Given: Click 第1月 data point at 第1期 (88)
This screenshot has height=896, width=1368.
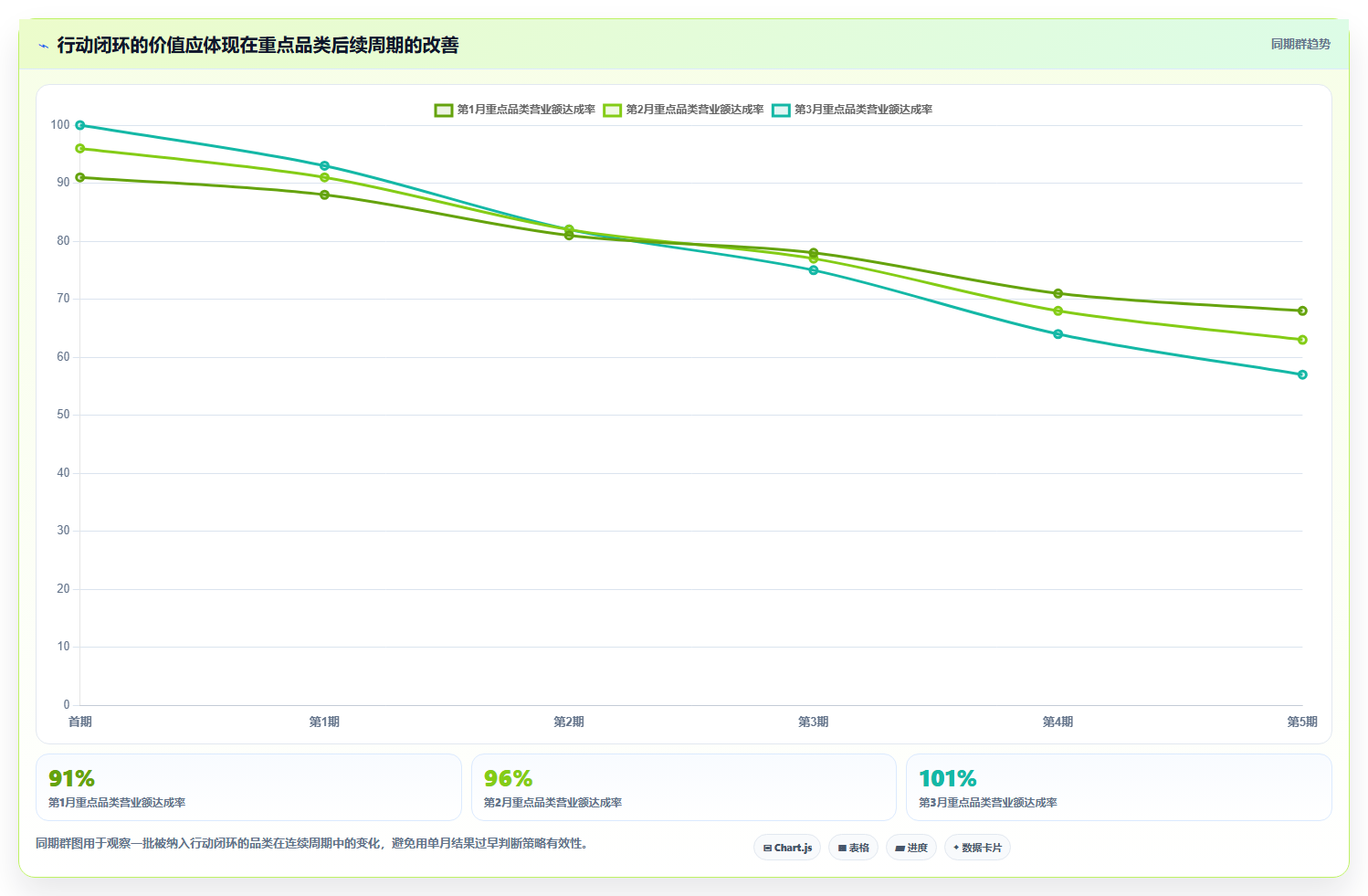Looking at the screenshot, I should coord(324,195).
